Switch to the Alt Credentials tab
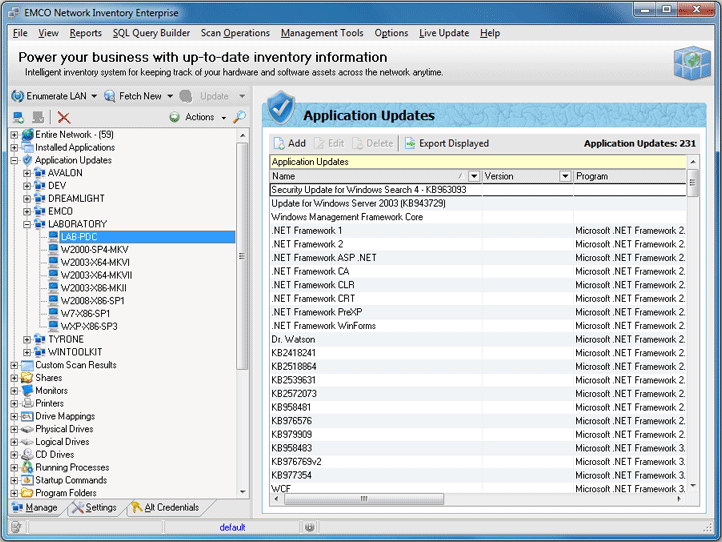 point(166,507)
